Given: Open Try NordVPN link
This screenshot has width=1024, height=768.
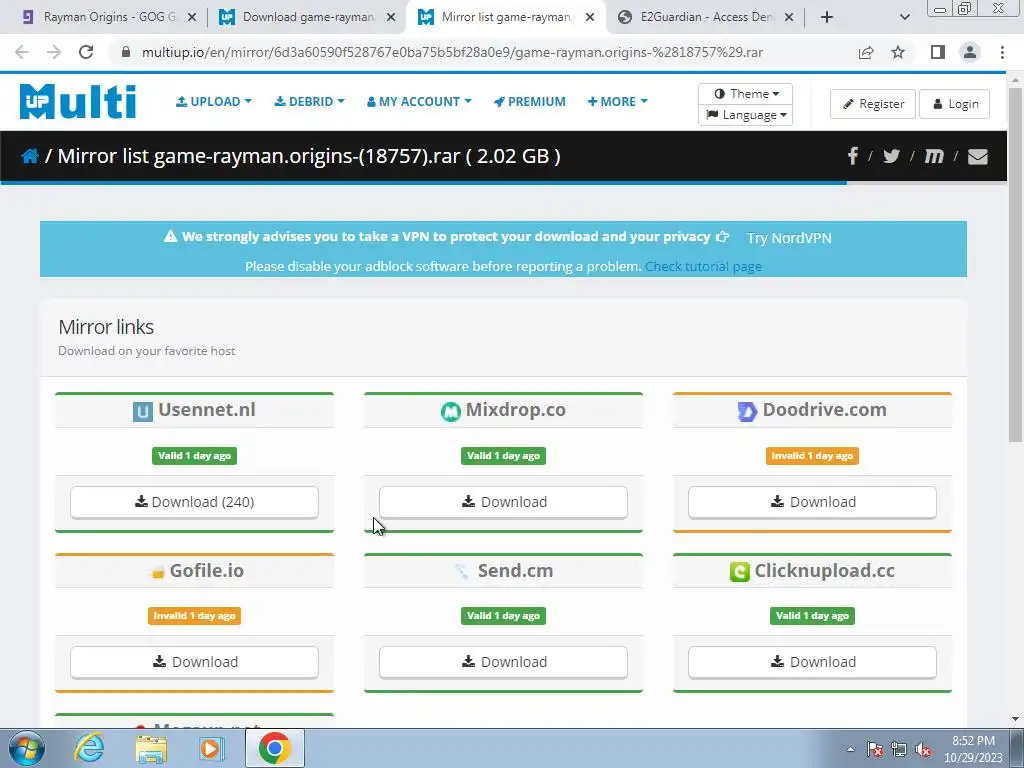Looking at the screenshot, I should coord(789,238).
